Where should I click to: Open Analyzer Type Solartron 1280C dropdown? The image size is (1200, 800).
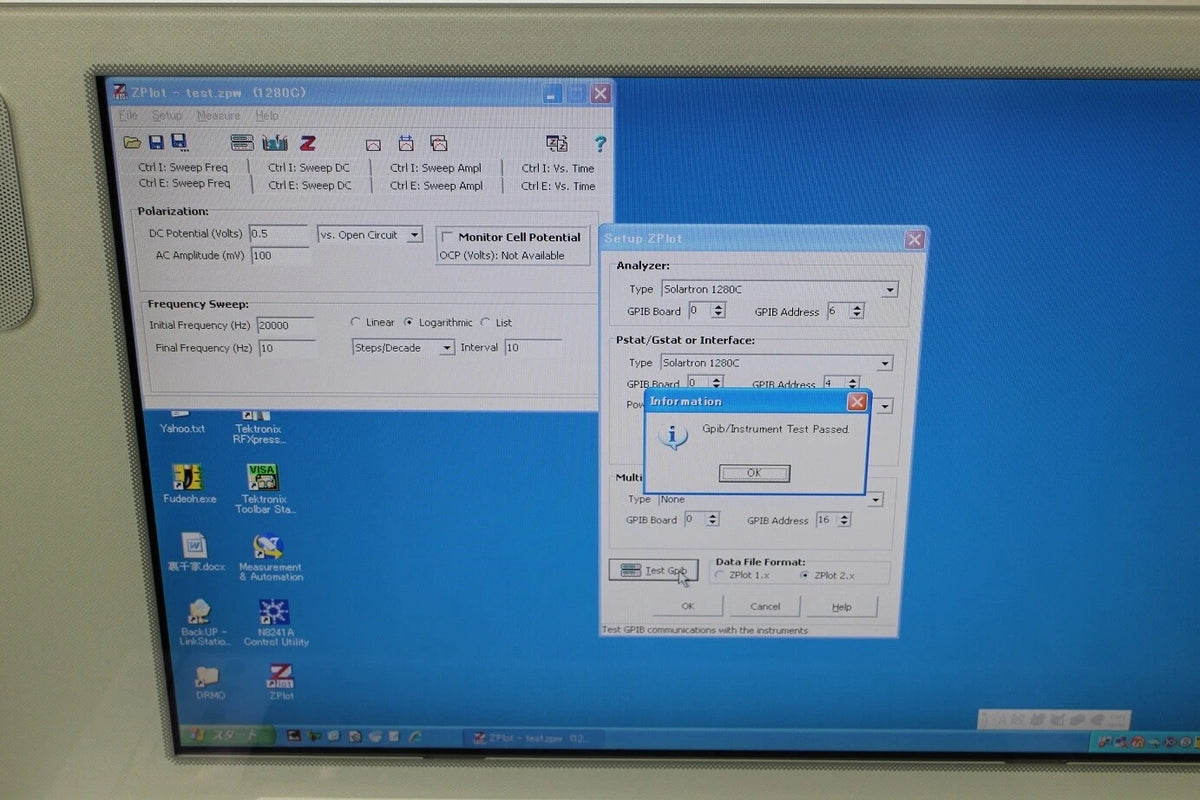click(x=778, y=289)
